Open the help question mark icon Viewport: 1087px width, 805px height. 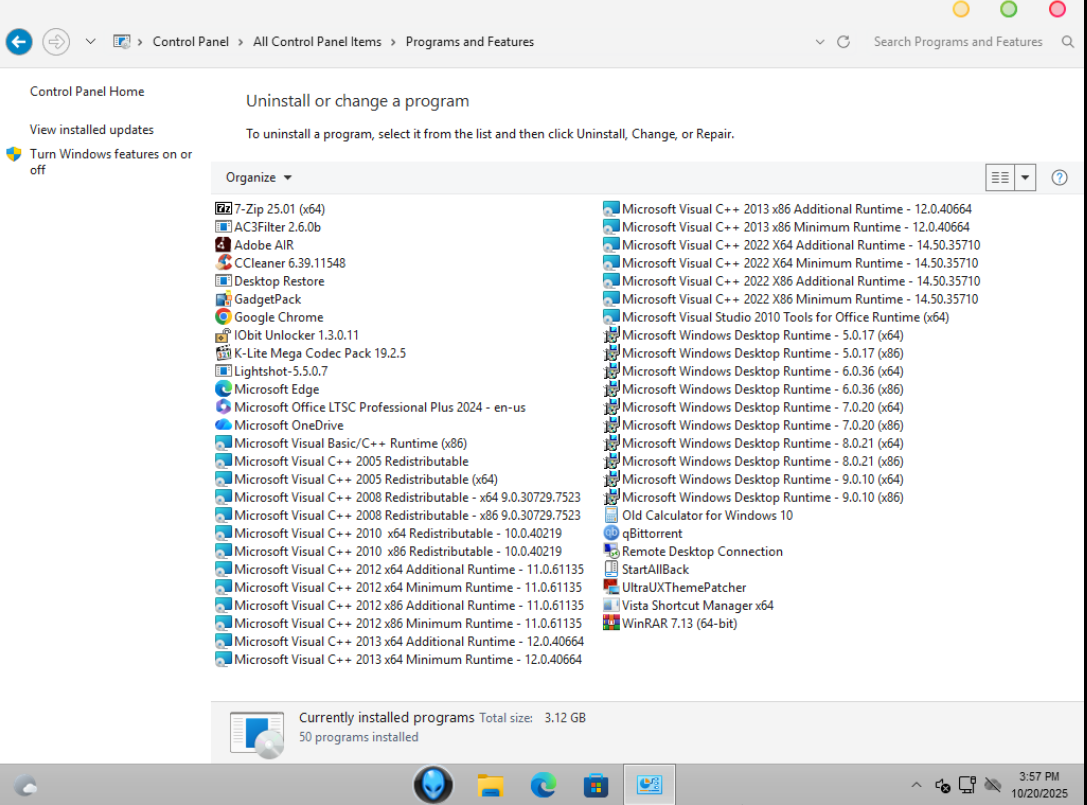click(1059, 178)
